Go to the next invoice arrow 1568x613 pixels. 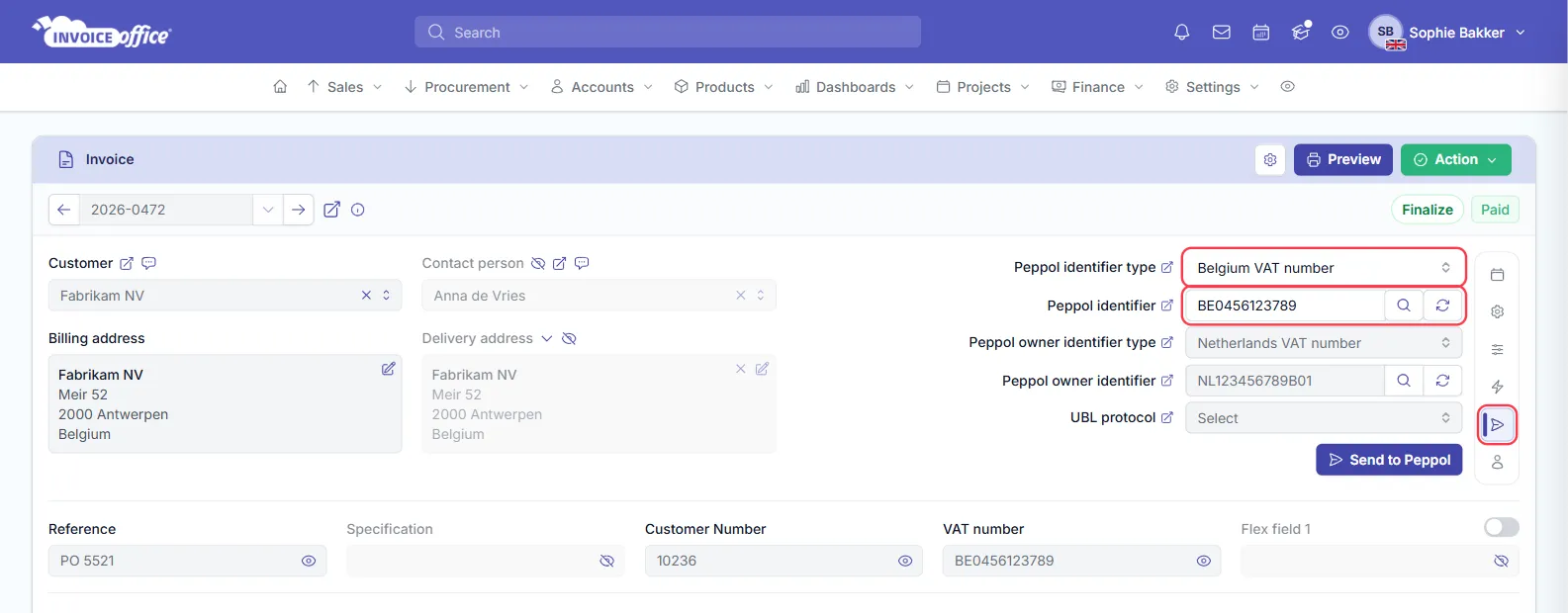click(298, 210)
